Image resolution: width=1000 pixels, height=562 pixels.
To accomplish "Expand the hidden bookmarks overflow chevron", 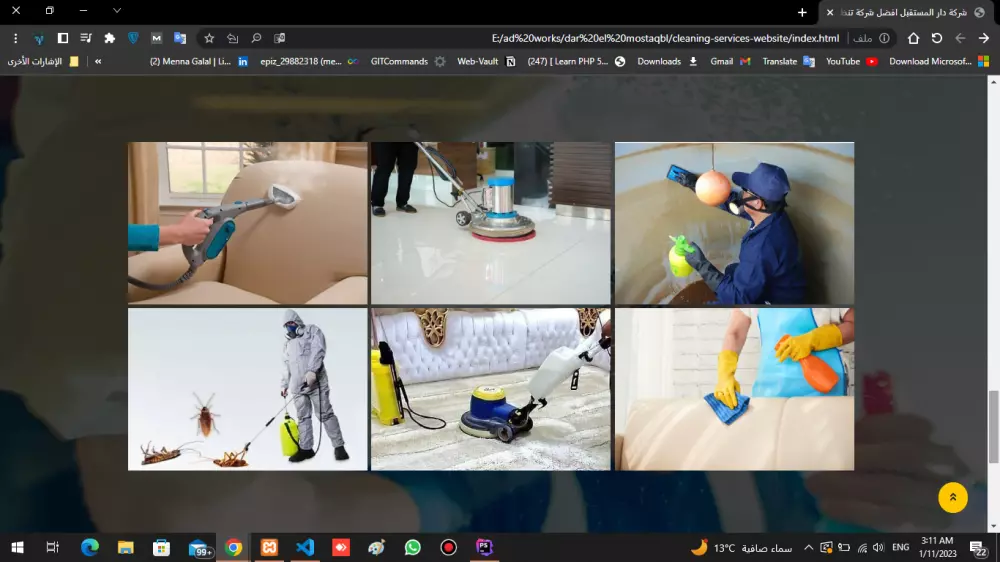I will pyautogui.click(x=98, y=61).
